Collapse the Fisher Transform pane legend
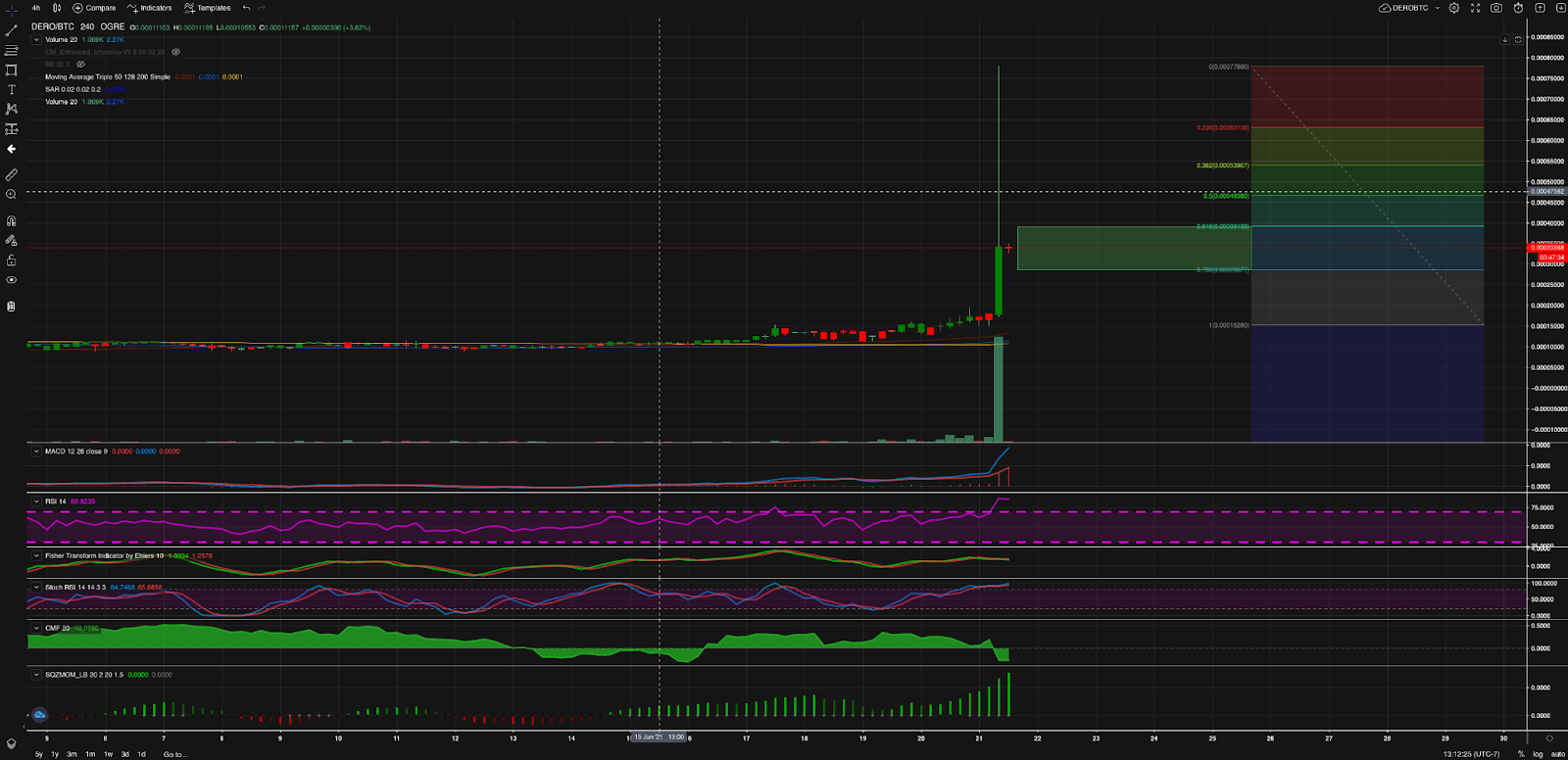 tap(36, 555)
